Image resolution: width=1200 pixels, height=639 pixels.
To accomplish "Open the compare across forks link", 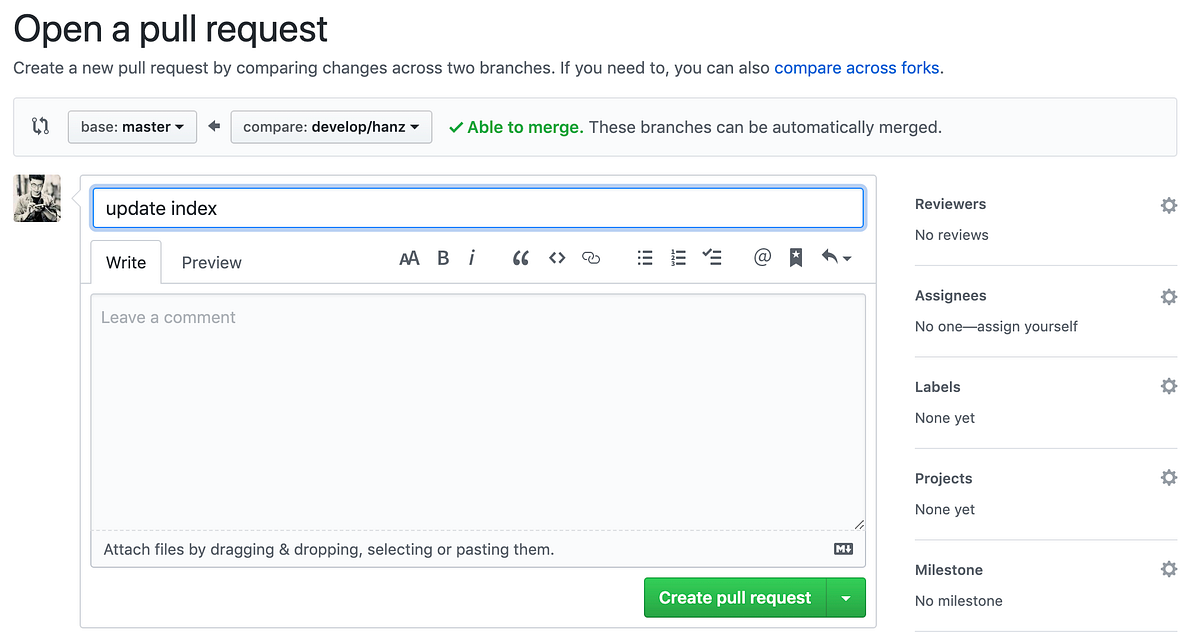I will (856, 68).
